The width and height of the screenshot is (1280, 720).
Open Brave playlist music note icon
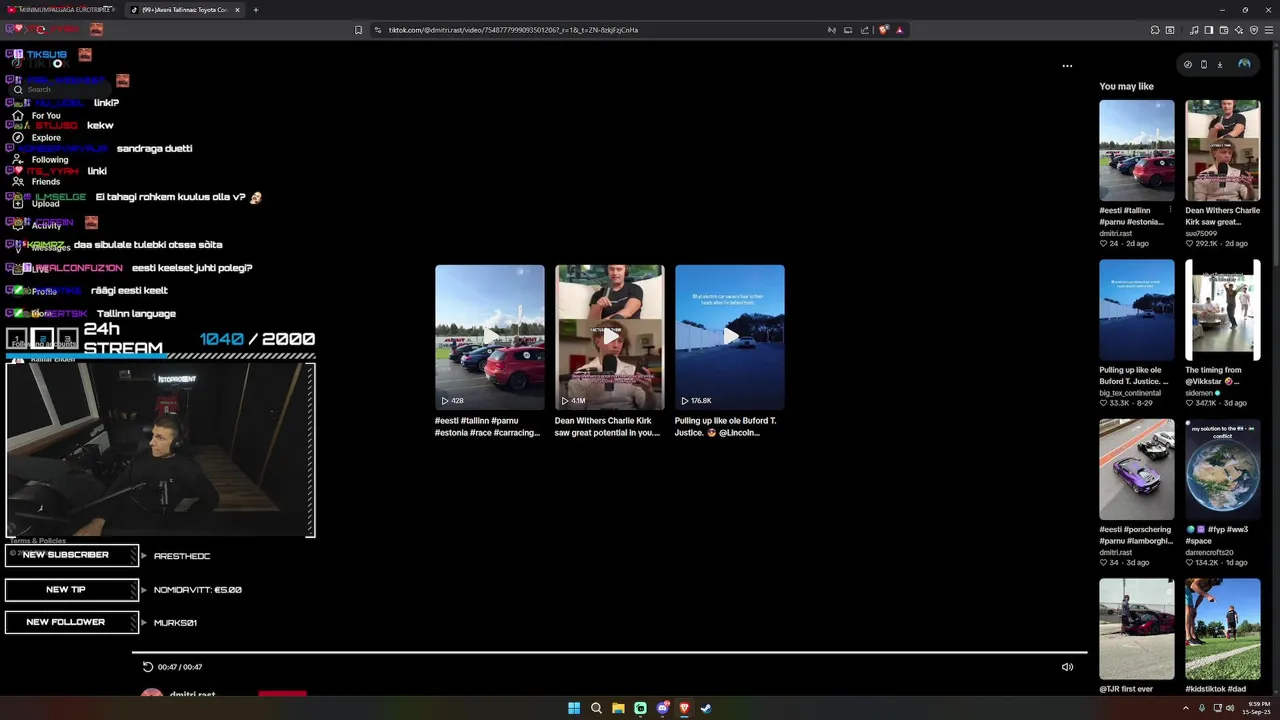tap(1194, 30)
